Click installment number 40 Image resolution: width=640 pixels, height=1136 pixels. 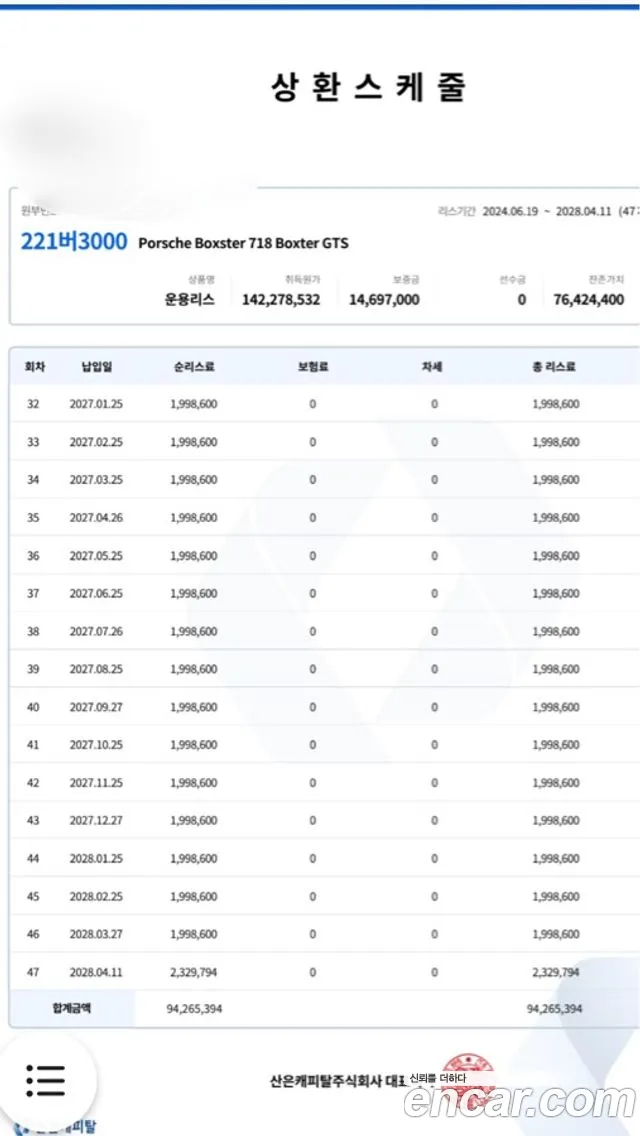(33, 707)
